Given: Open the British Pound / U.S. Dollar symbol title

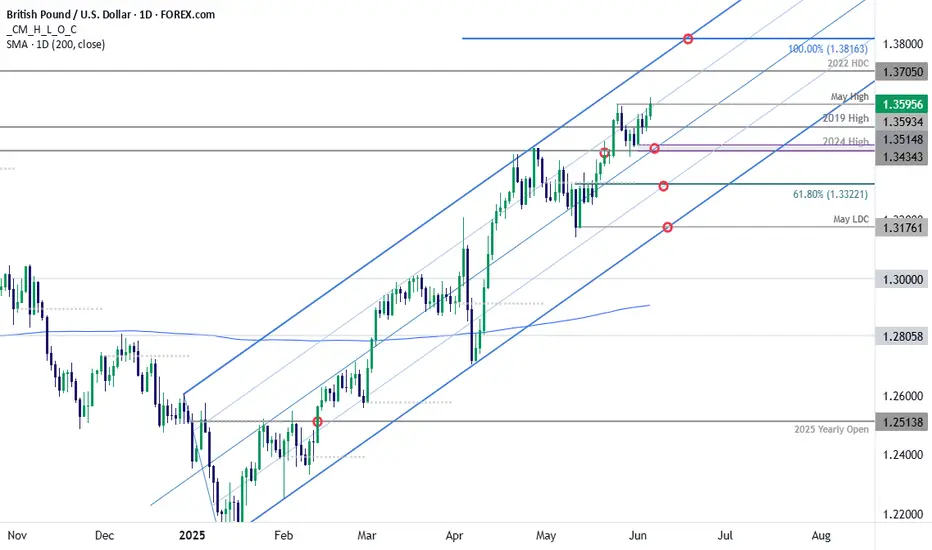Looking at the screenshot, I should click(111, 14).
